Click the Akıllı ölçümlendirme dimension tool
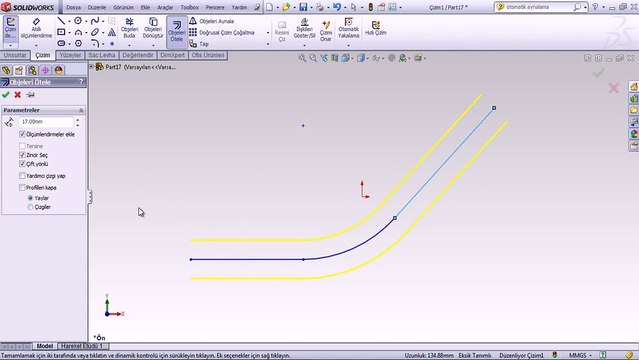 click(36, 28)
